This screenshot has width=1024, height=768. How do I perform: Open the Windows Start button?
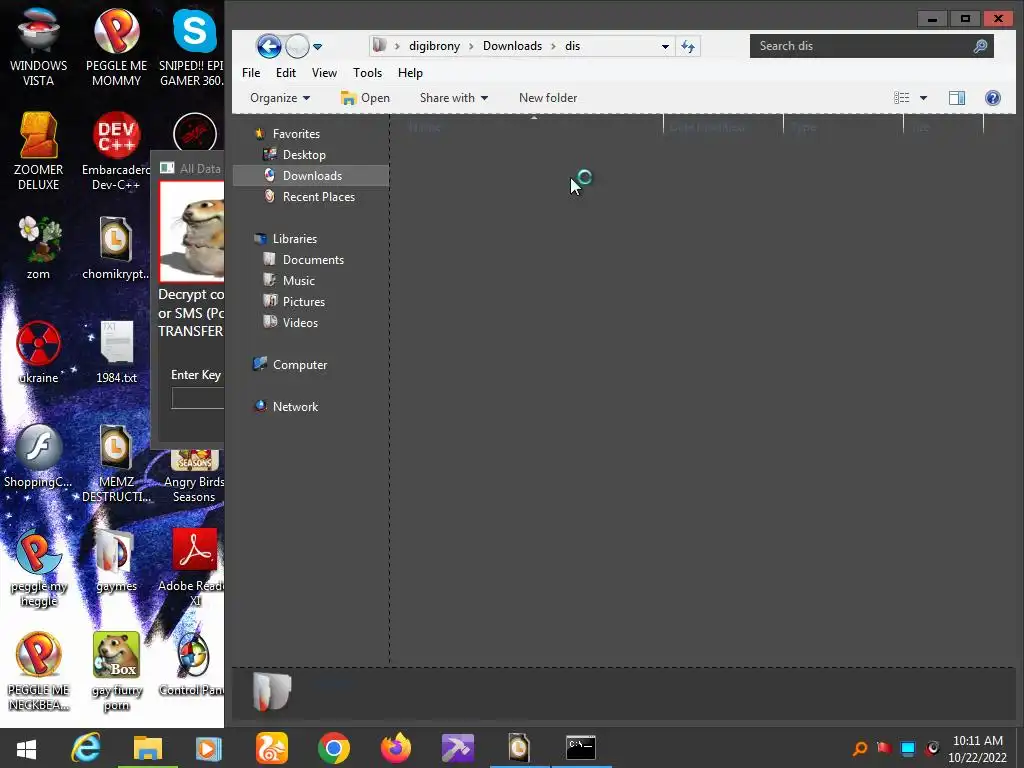coord(26,748)
